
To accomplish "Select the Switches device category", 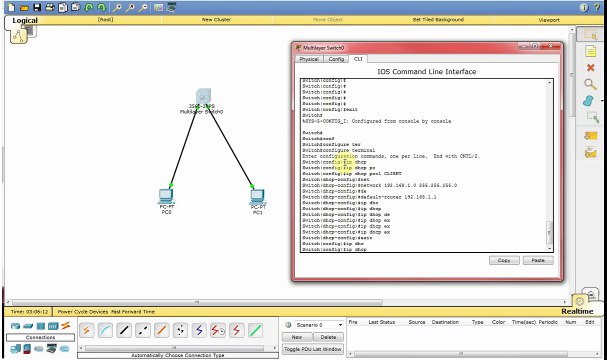I will [x=28, y=326].
